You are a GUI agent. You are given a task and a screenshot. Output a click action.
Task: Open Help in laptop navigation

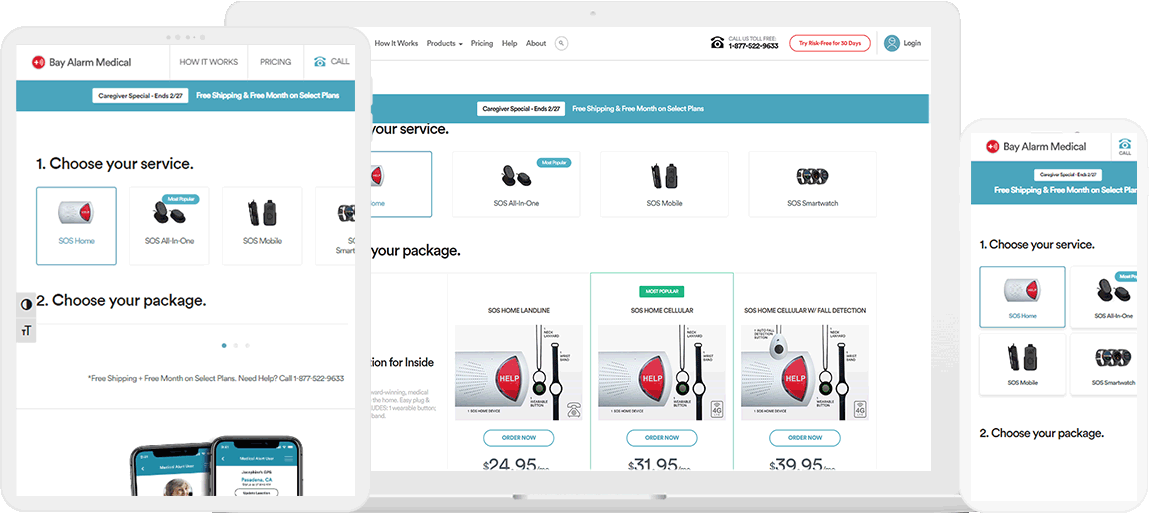tap(510, 43)
